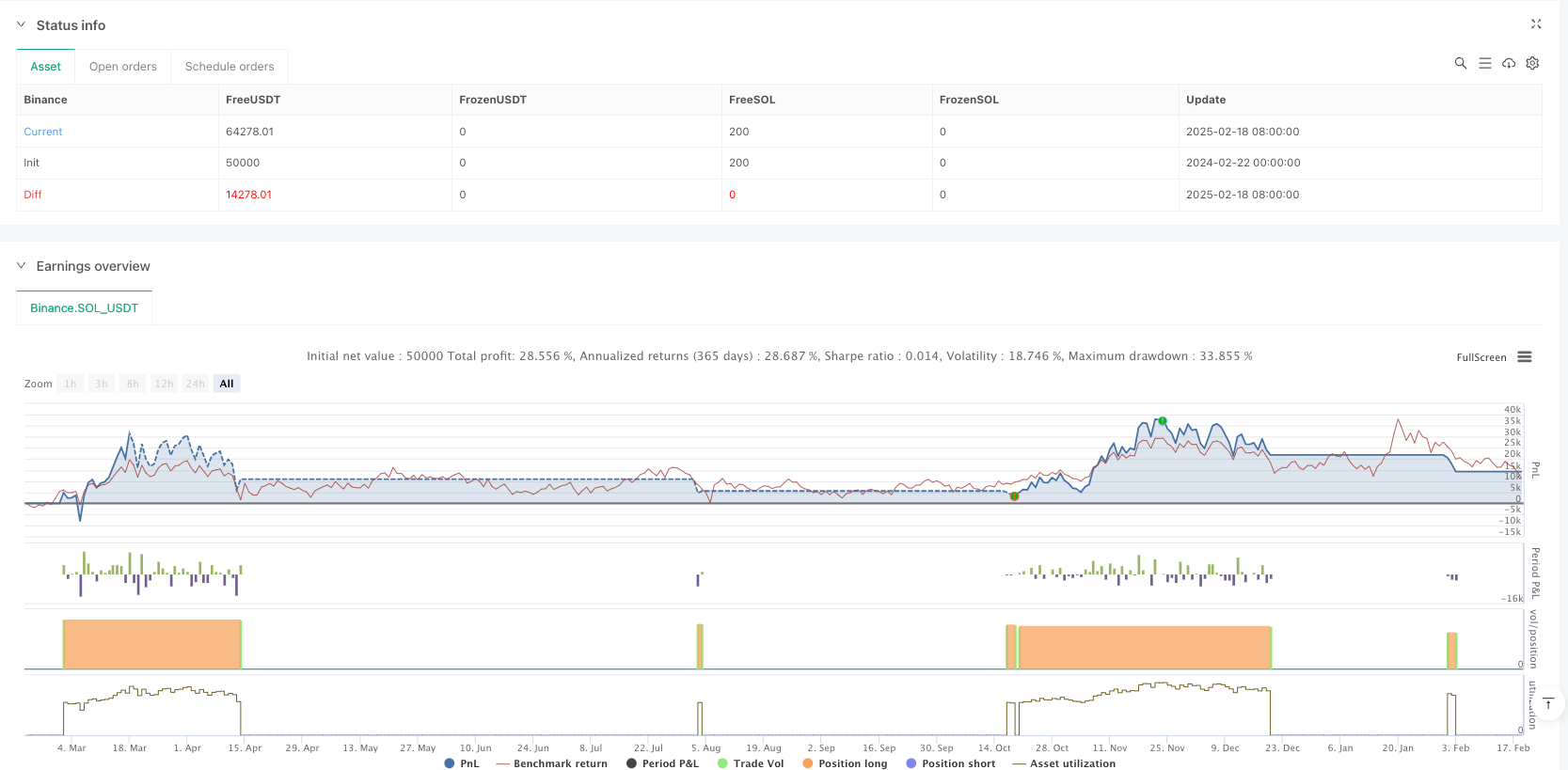The image size is (1568, 770).
Task: Open the chart hamburger menu icon
Action: click(x=1525, y=357)
